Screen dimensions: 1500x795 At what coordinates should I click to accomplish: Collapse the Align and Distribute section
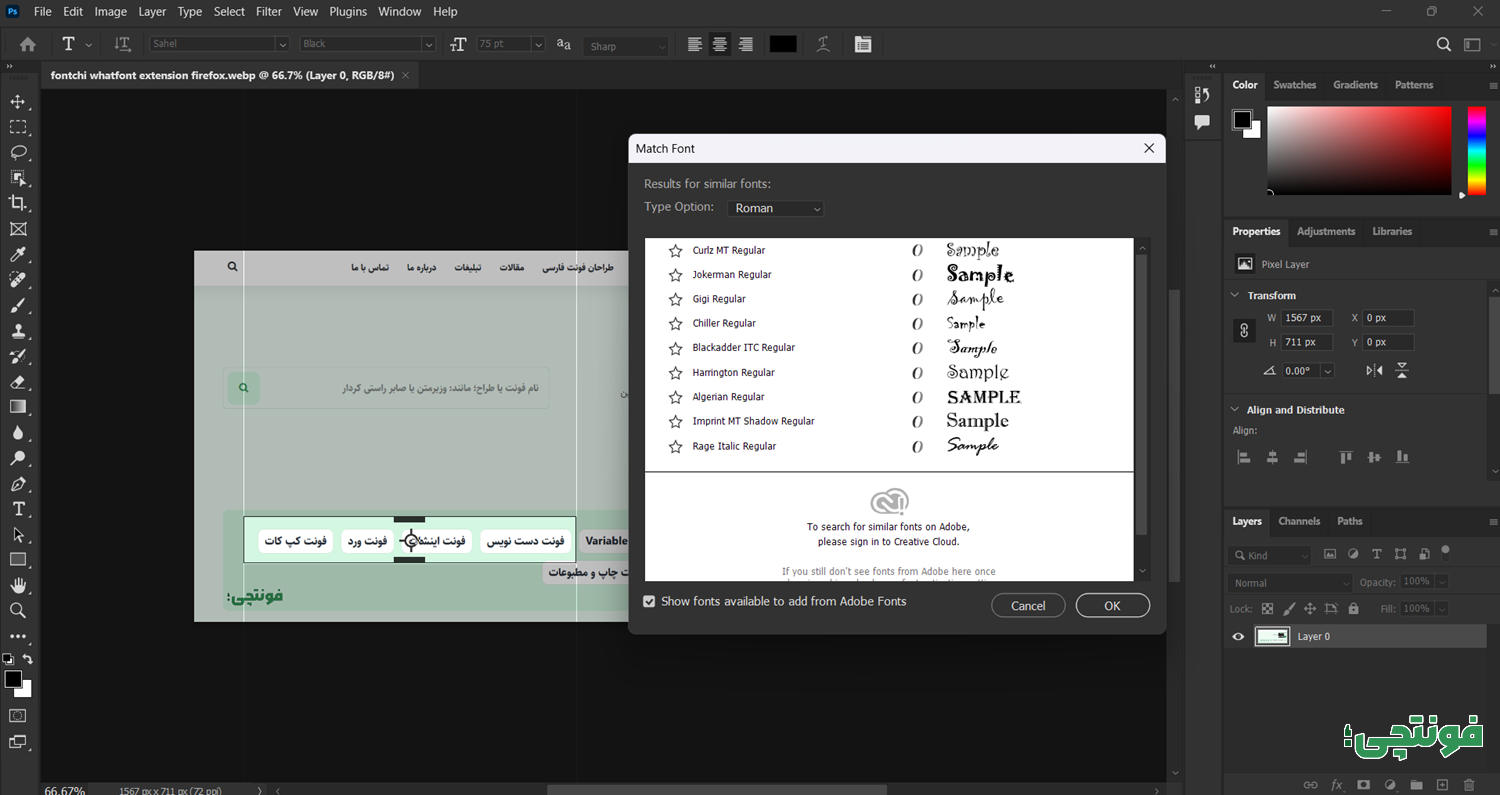(1234, 410)
